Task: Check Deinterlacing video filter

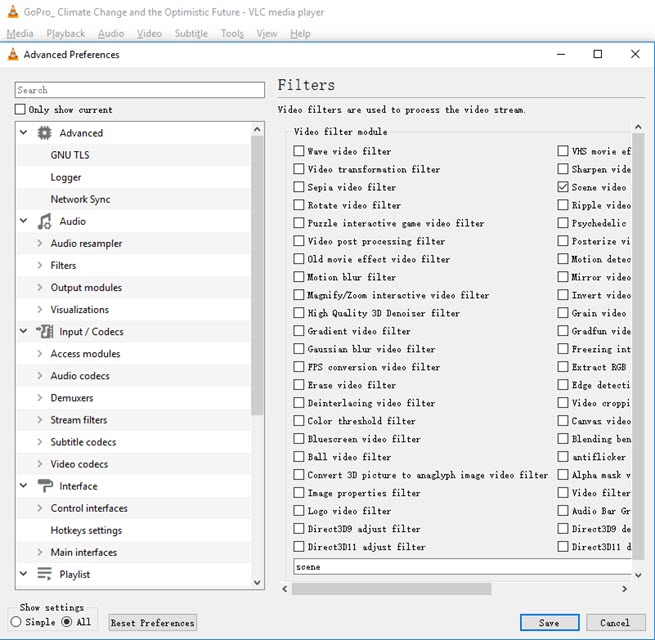Action: [x=299, y=403]
